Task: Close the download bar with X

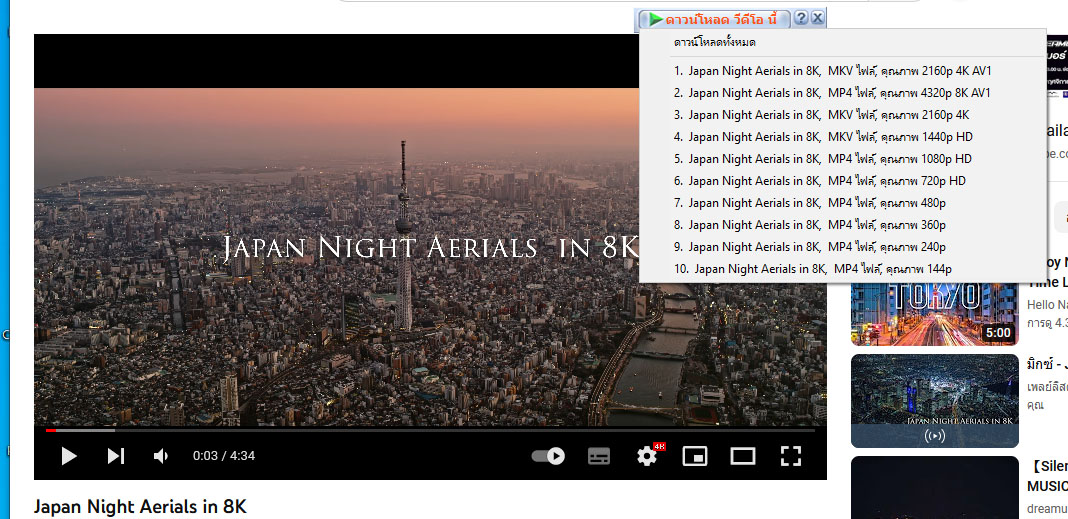Action: click(x=818, y=18)
